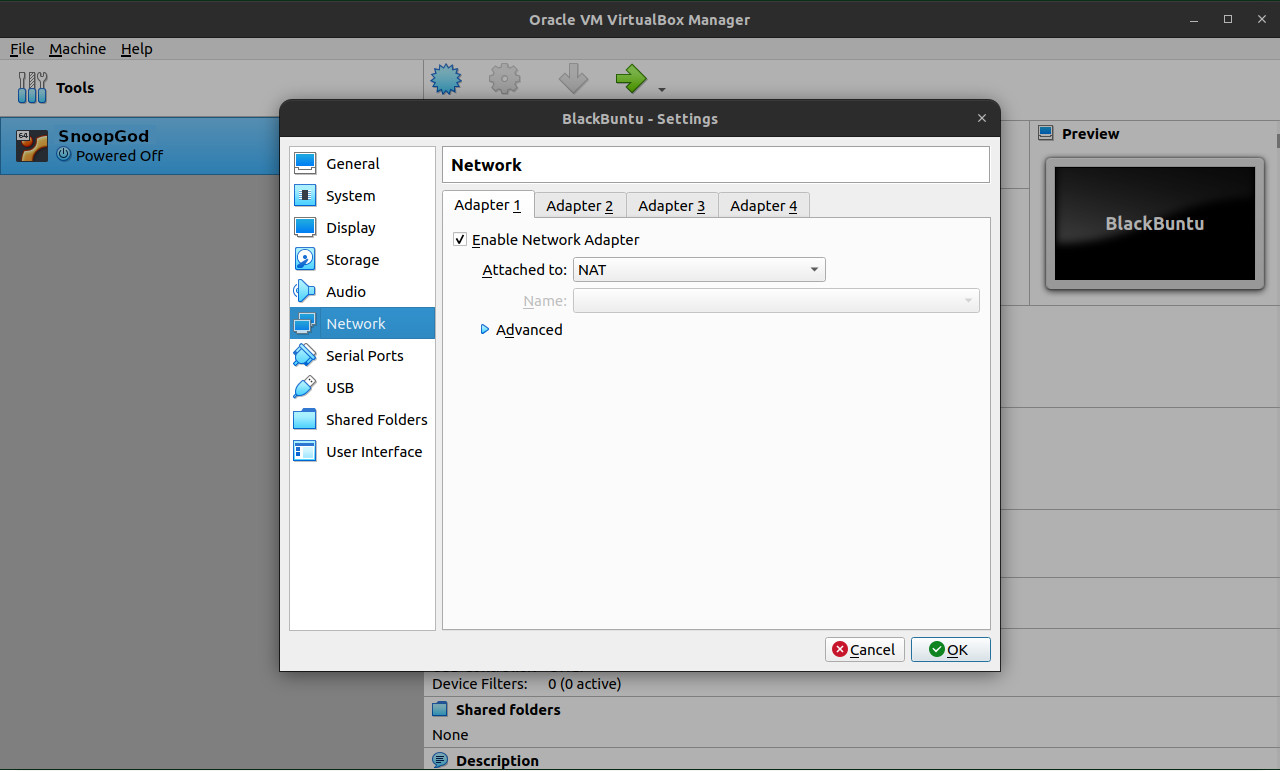Click the Tools icon in the left panel
The image size is (1280, 771).
[32, 88]
